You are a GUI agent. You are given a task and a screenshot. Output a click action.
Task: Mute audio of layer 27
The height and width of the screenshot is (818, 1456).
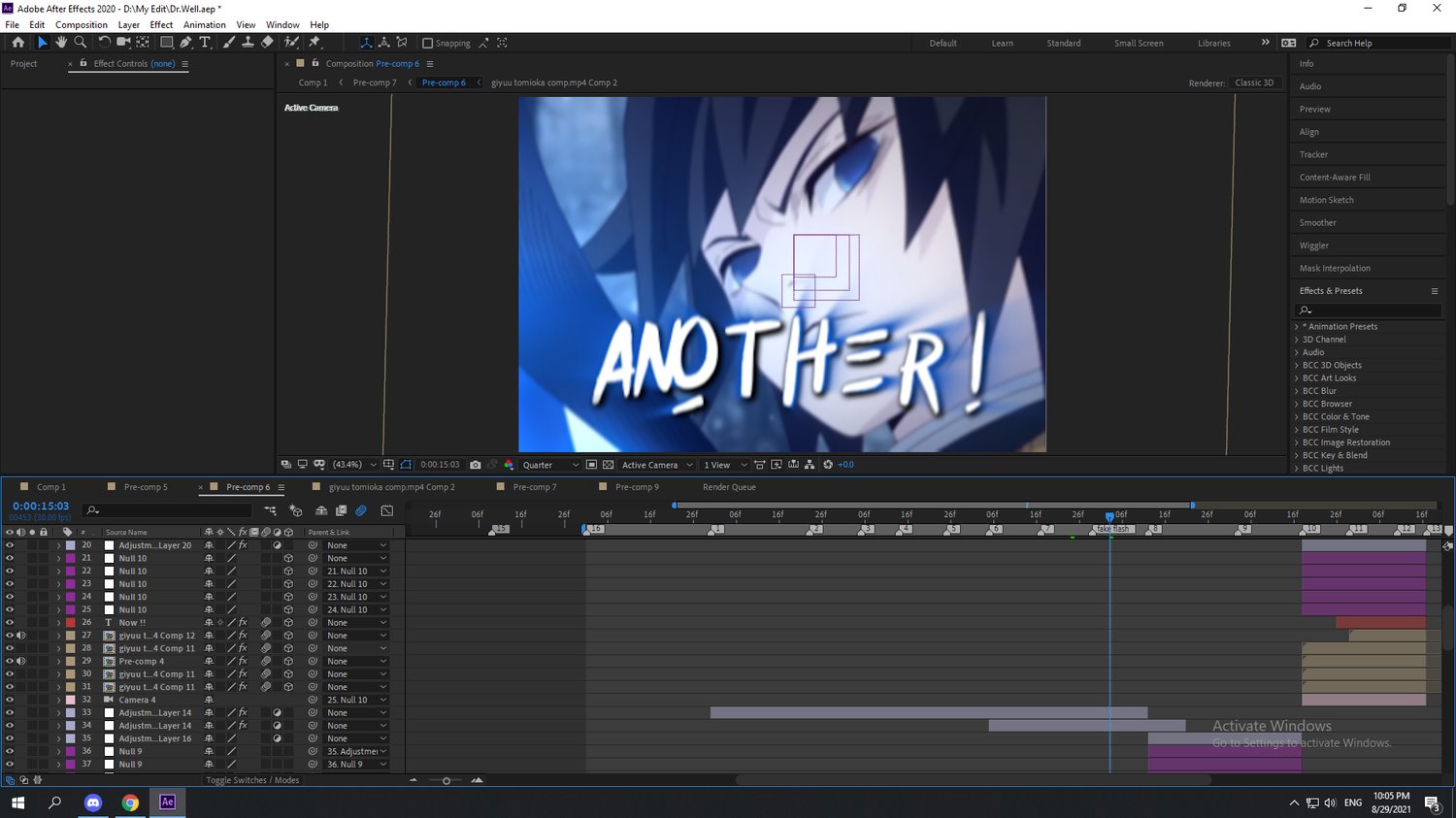click(x=20, y=636)
